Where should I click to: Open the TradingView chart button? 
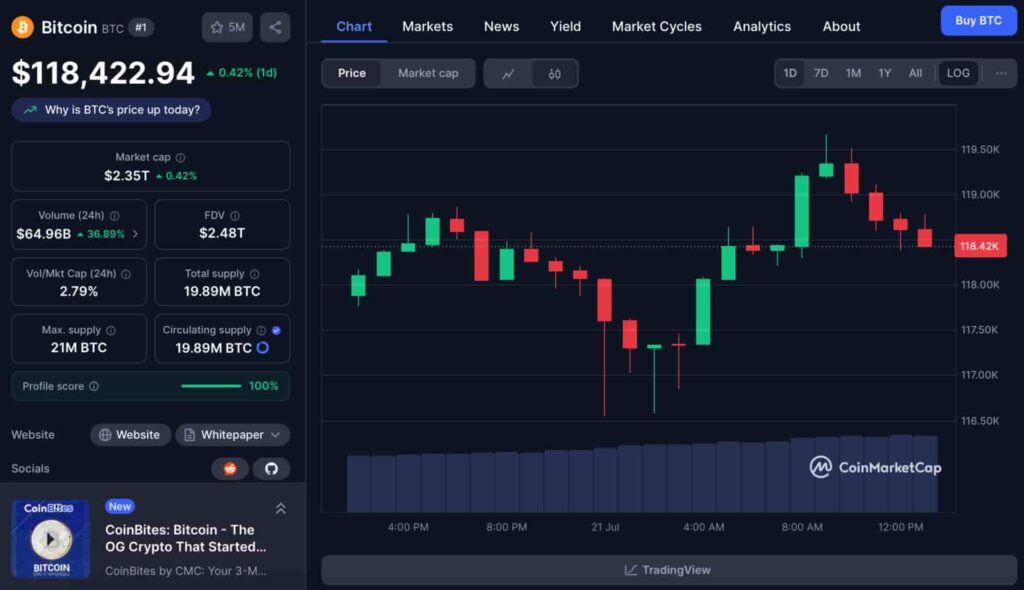coord(668,570)
